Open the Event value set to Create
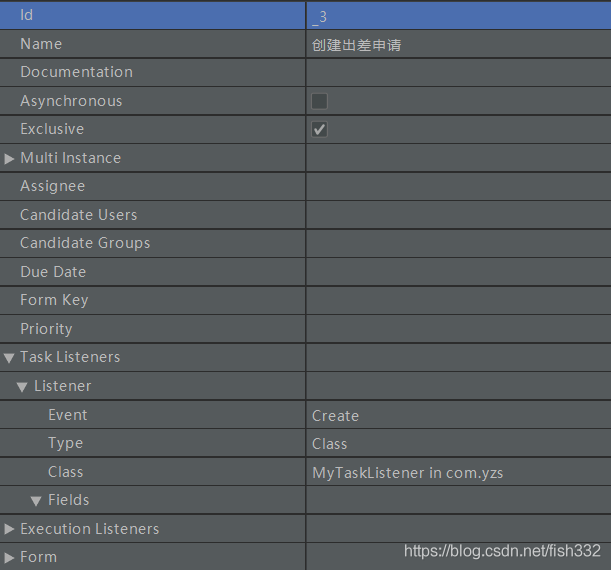Viewport: 611px width, 570px height. [x=458, y=415]
